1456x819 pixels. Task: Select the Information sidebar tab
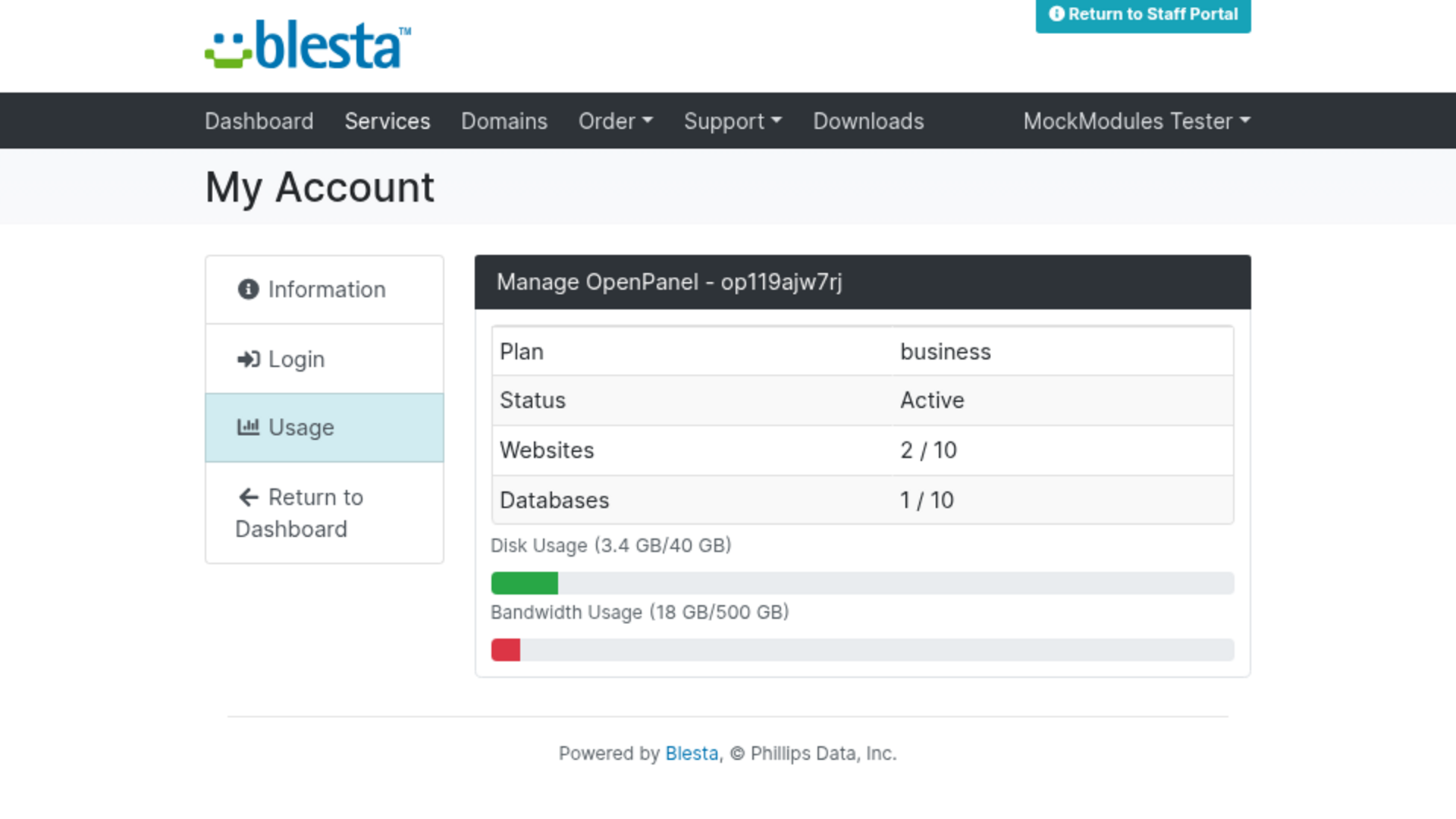click(x=325, y=290)
